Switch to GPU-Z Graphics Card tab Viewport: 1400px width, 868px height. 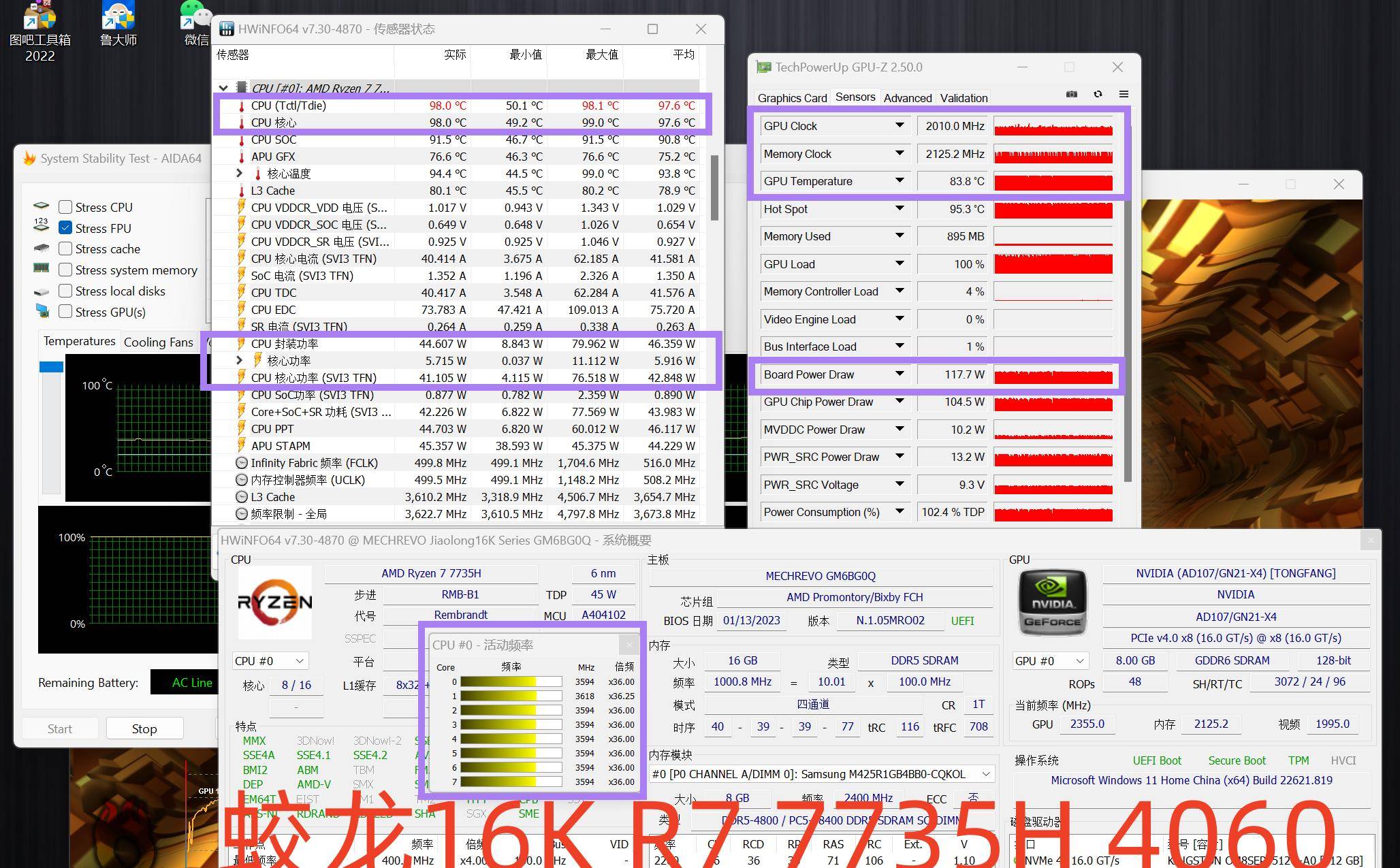pyautogui.click(x=792, y=98)
